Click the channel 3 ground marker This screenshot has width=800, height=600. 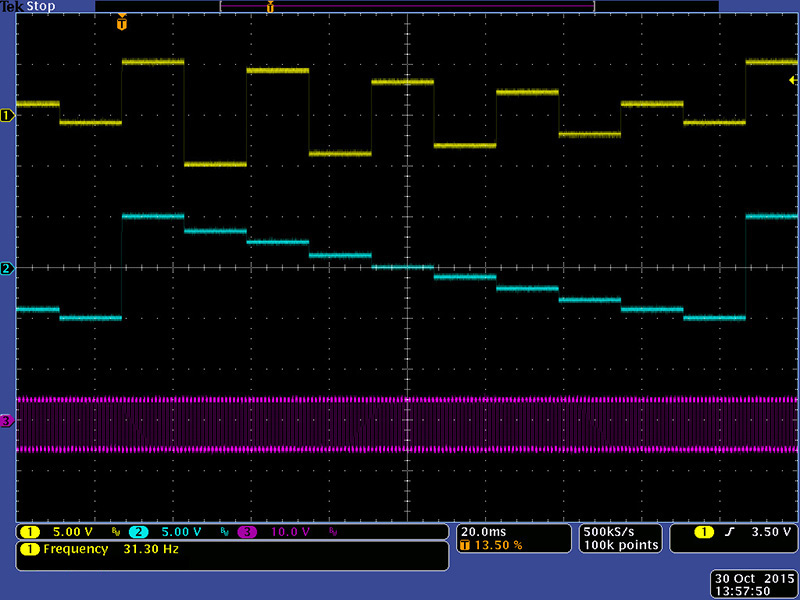pos(7,421)
